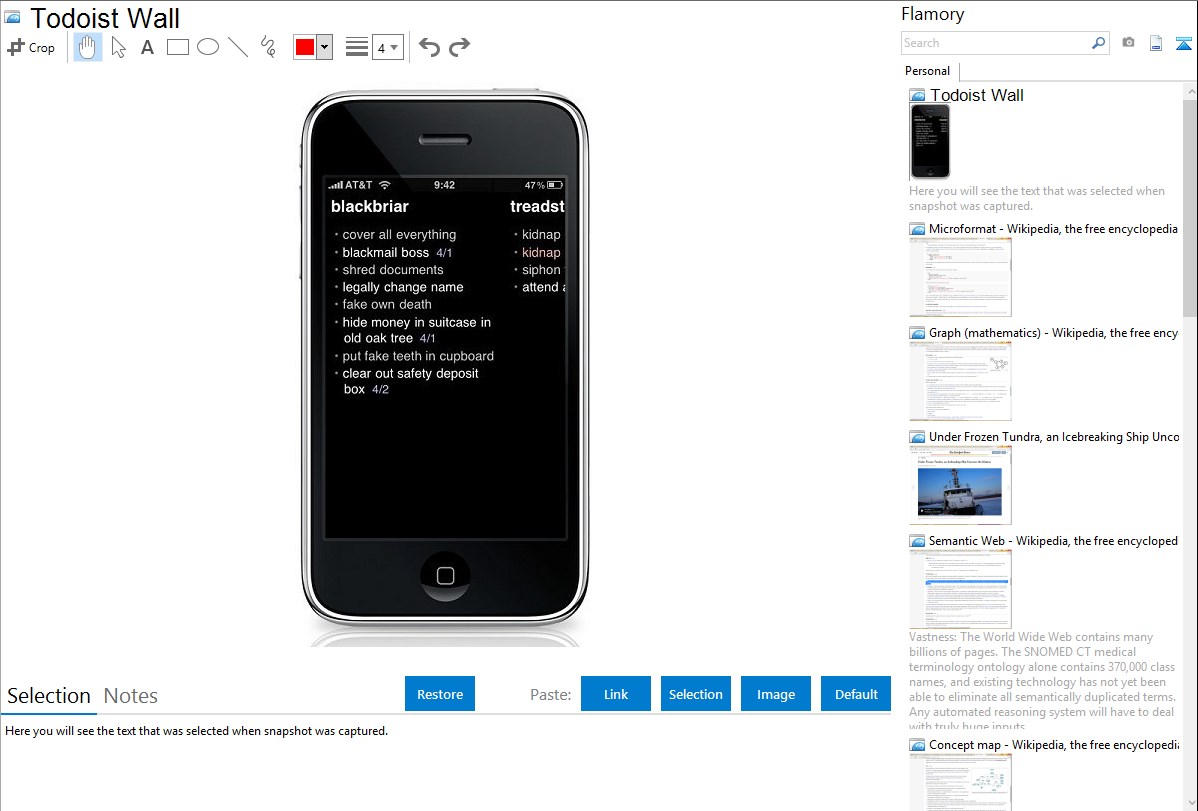Click the line thickness icon
Screen dimensions: 1198x811
[x=356, y=47]
